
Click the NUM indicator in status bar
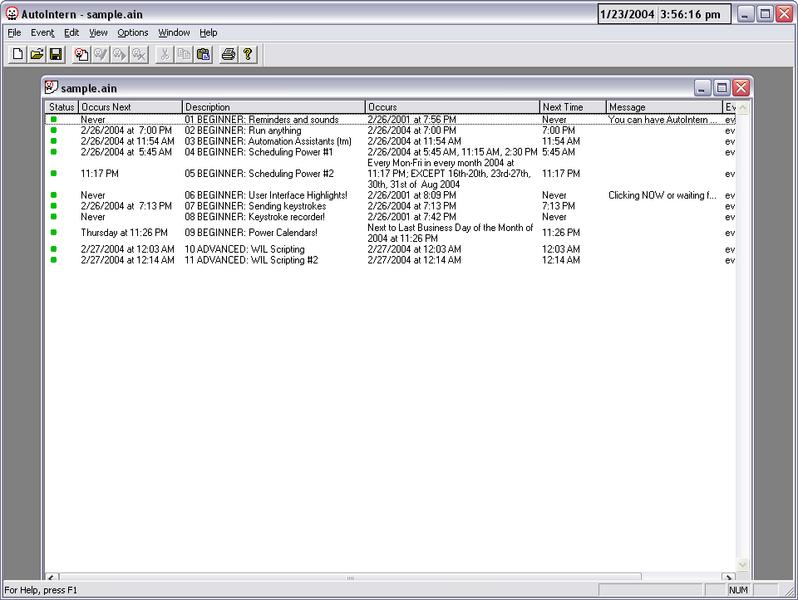point(738,590)
